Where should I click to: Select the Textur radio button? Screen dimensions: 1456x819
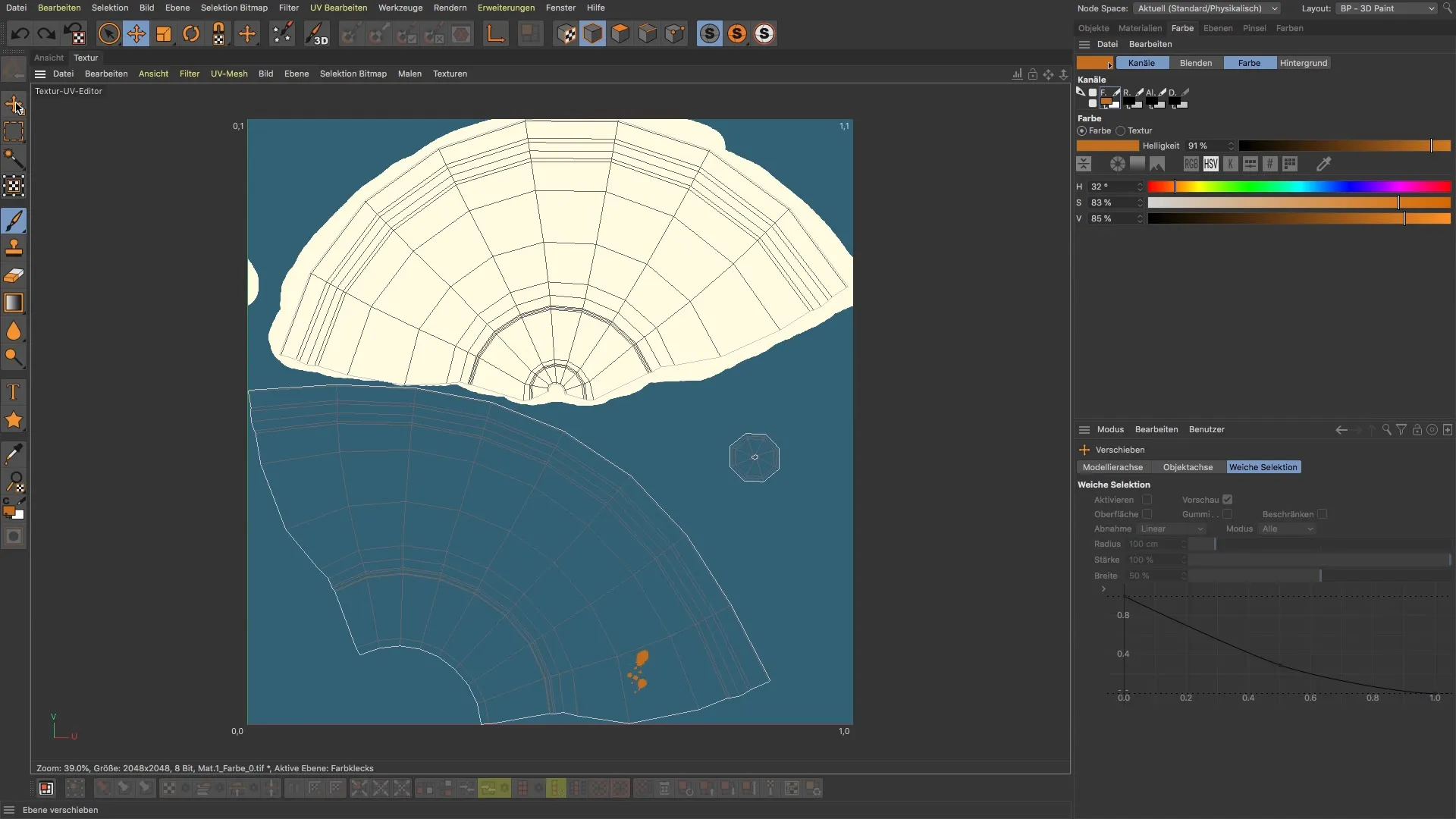(x=1121, y=131)
